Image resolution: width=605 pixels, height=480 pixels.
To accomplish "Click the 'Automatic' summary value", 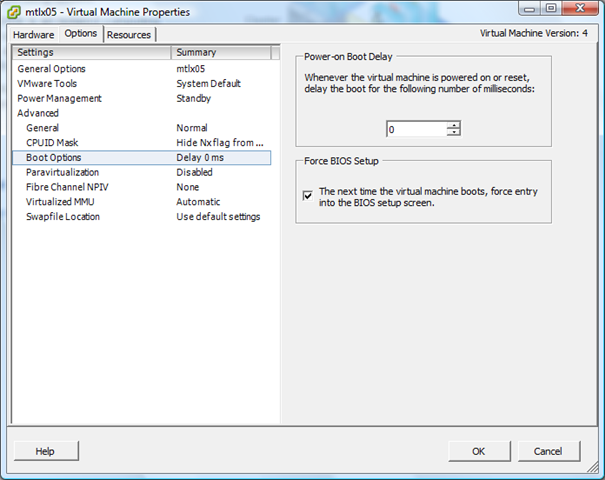I will (x=198, y=202).
